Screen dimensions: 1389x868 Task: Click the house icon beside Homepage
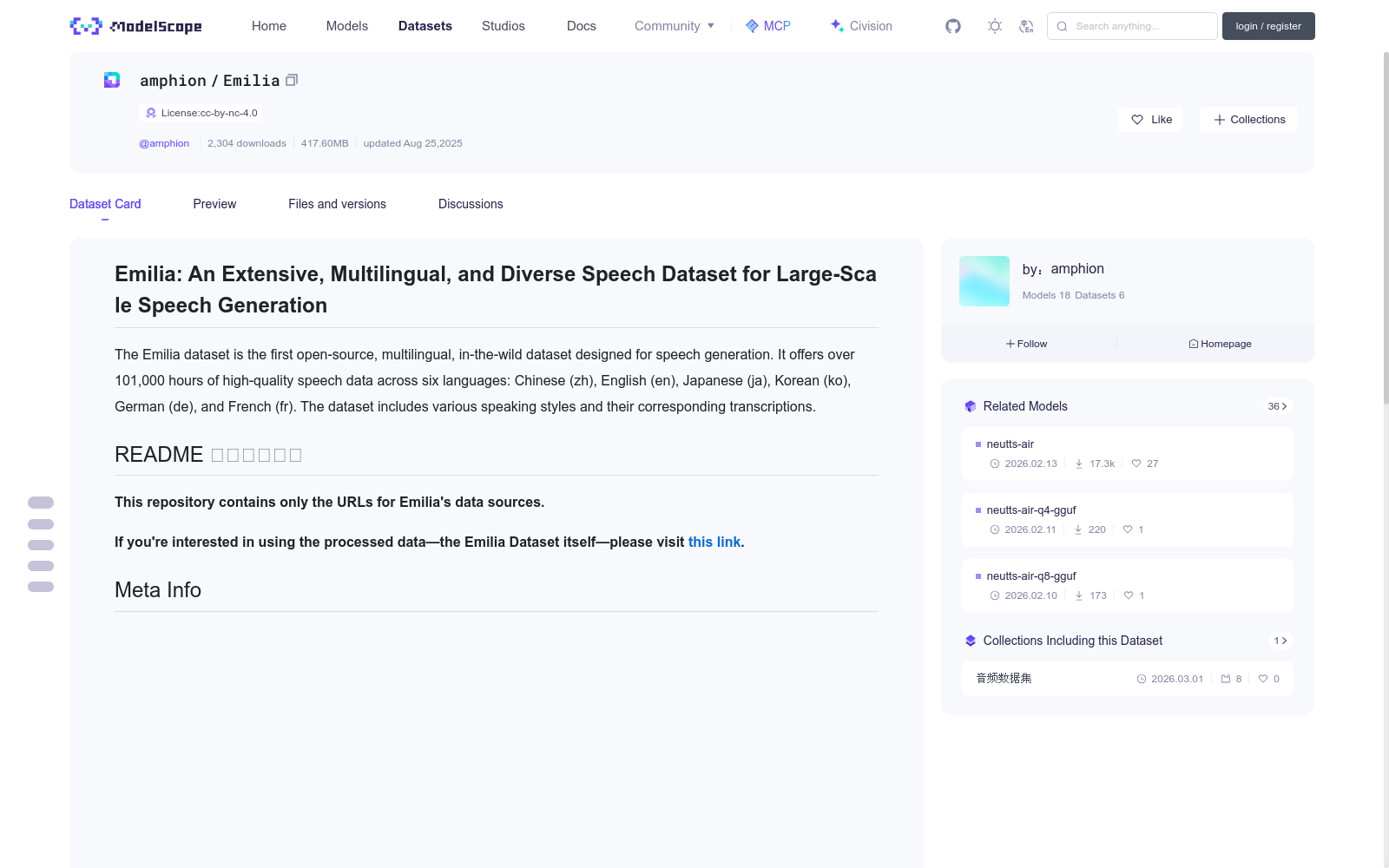coord(1194,344)
